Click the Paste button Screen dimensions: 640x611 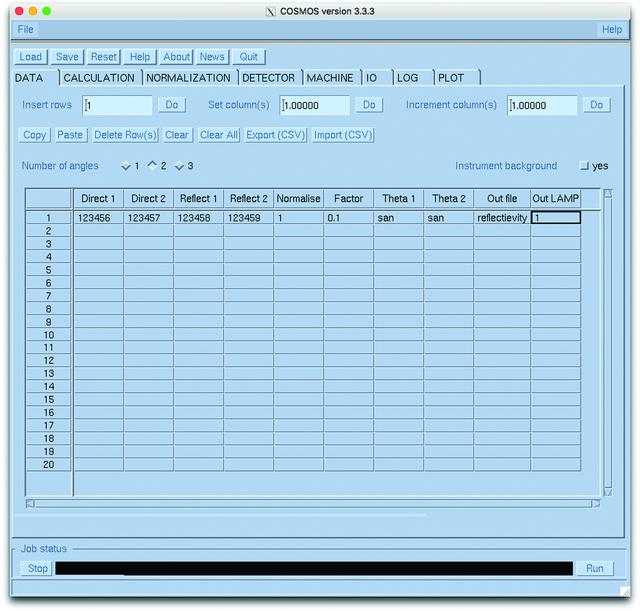pos(70,135)
